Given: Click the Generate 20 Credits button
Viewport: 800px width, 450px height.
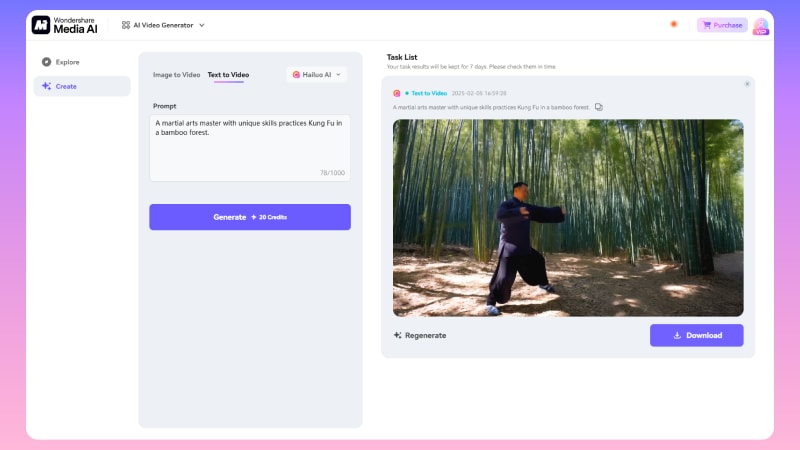Looking at the screenshot, I should coord(250,217).
